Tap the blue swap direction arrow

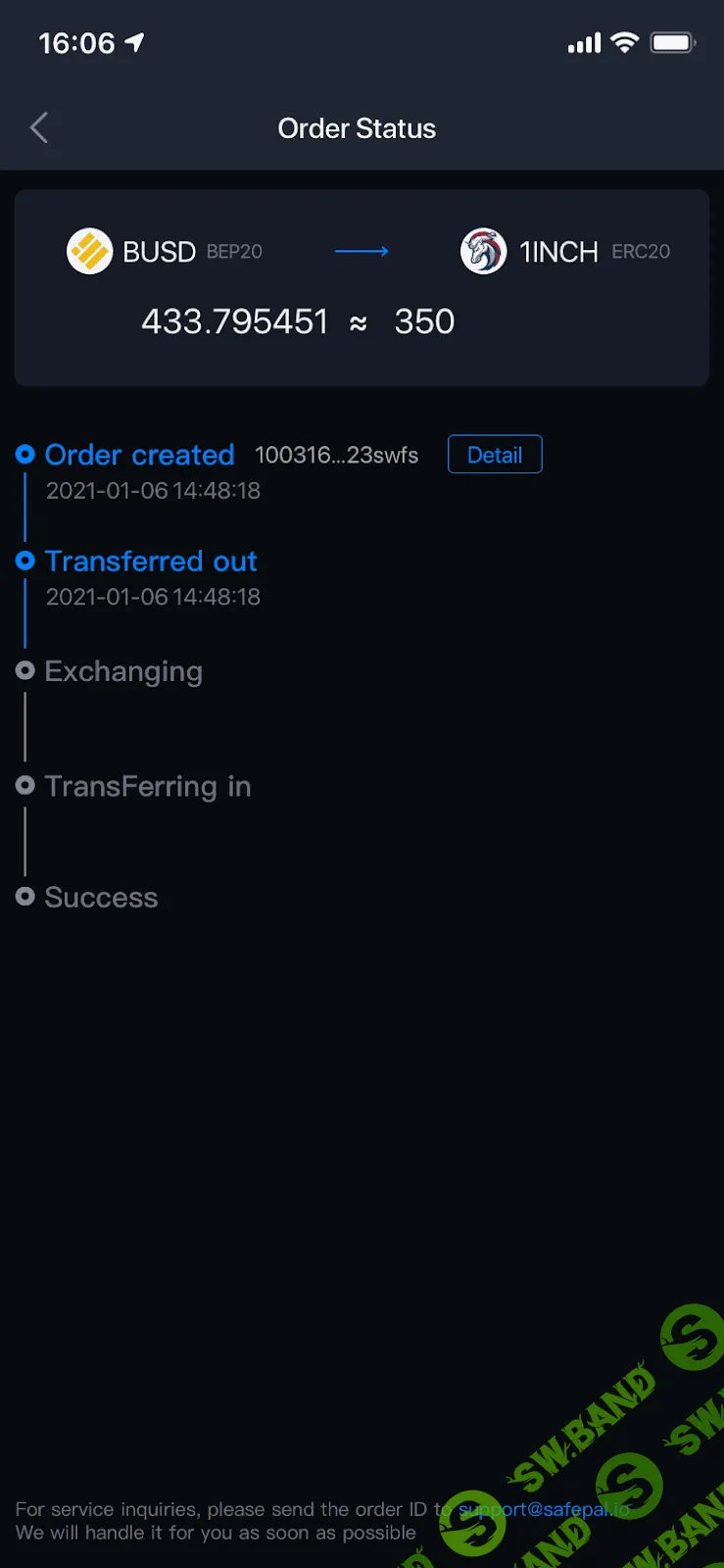pyautogui.click(x=362, y=252)
